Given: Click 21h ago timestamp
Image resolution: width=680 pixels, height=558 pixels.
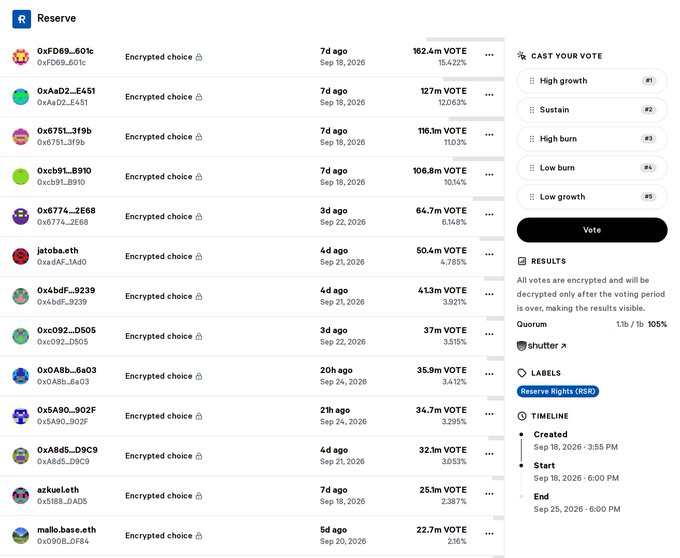Looking at the screenshot, I should coord(335,410).
